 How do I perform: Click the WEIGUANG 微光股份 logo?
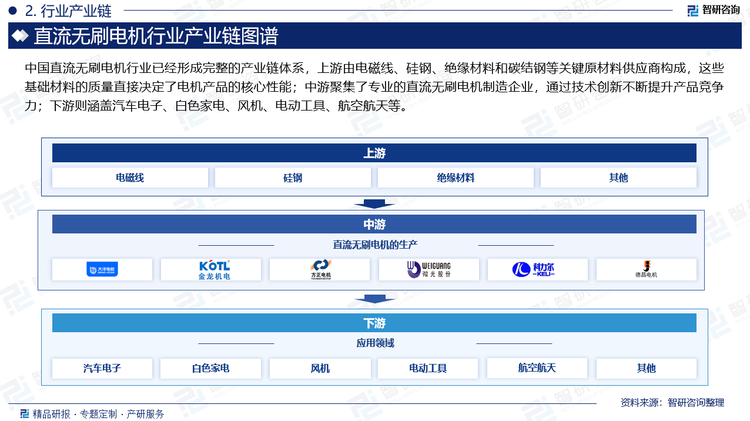(429, 269)
